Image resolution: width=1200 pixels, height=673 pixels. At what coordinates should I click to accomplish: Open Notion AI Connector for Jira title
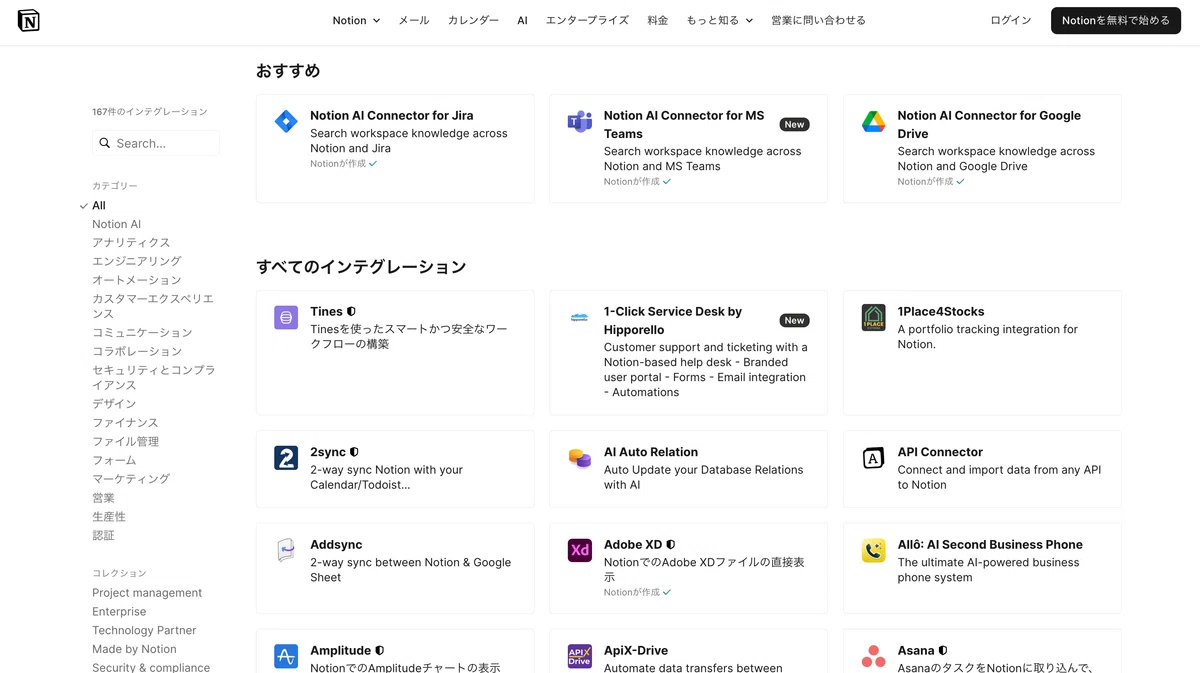[x=392, y=116]
